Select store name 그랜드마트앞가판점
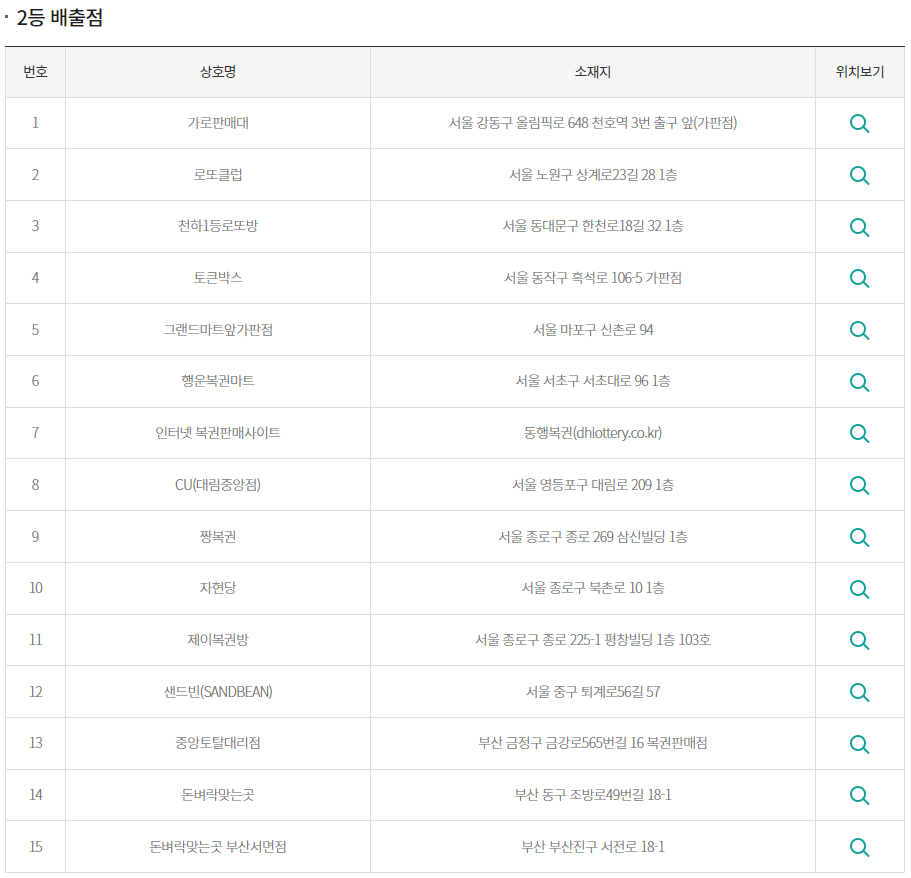This screenshot has width=911, height=878. (218, 329)
